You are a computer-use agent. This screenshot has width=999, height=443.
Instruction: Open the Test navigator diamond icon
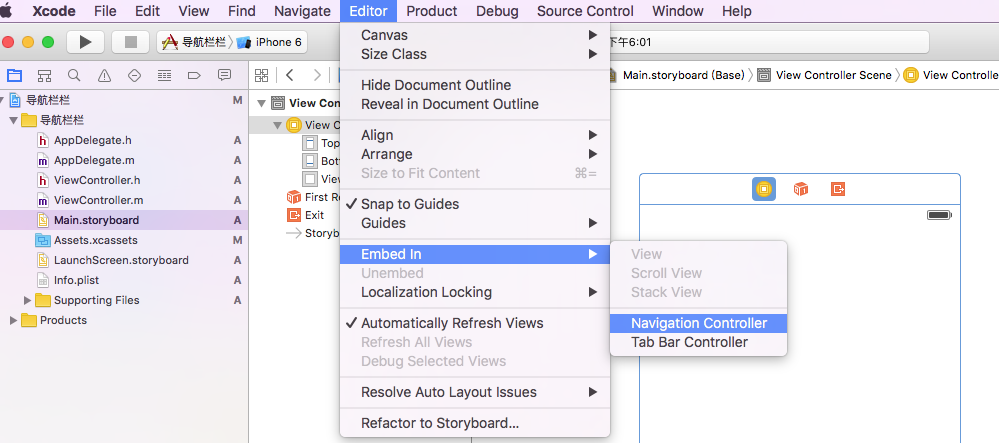tap(134, 75)
